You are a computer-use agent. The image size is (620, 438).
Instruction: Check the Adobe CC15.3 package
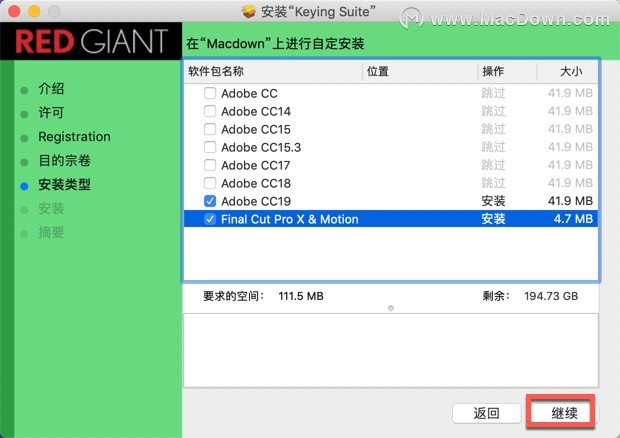tap(210, 147)
